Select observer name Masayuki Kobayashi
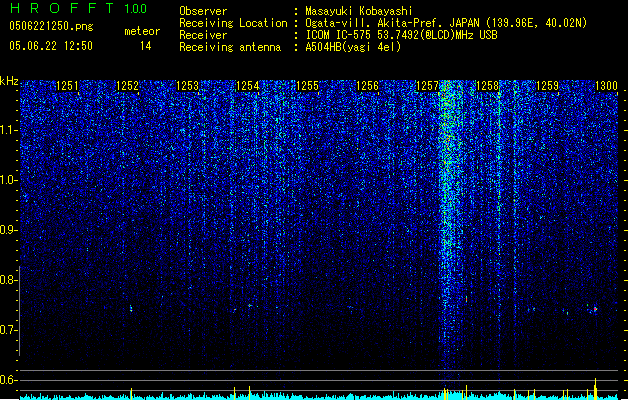 [359, 11]
